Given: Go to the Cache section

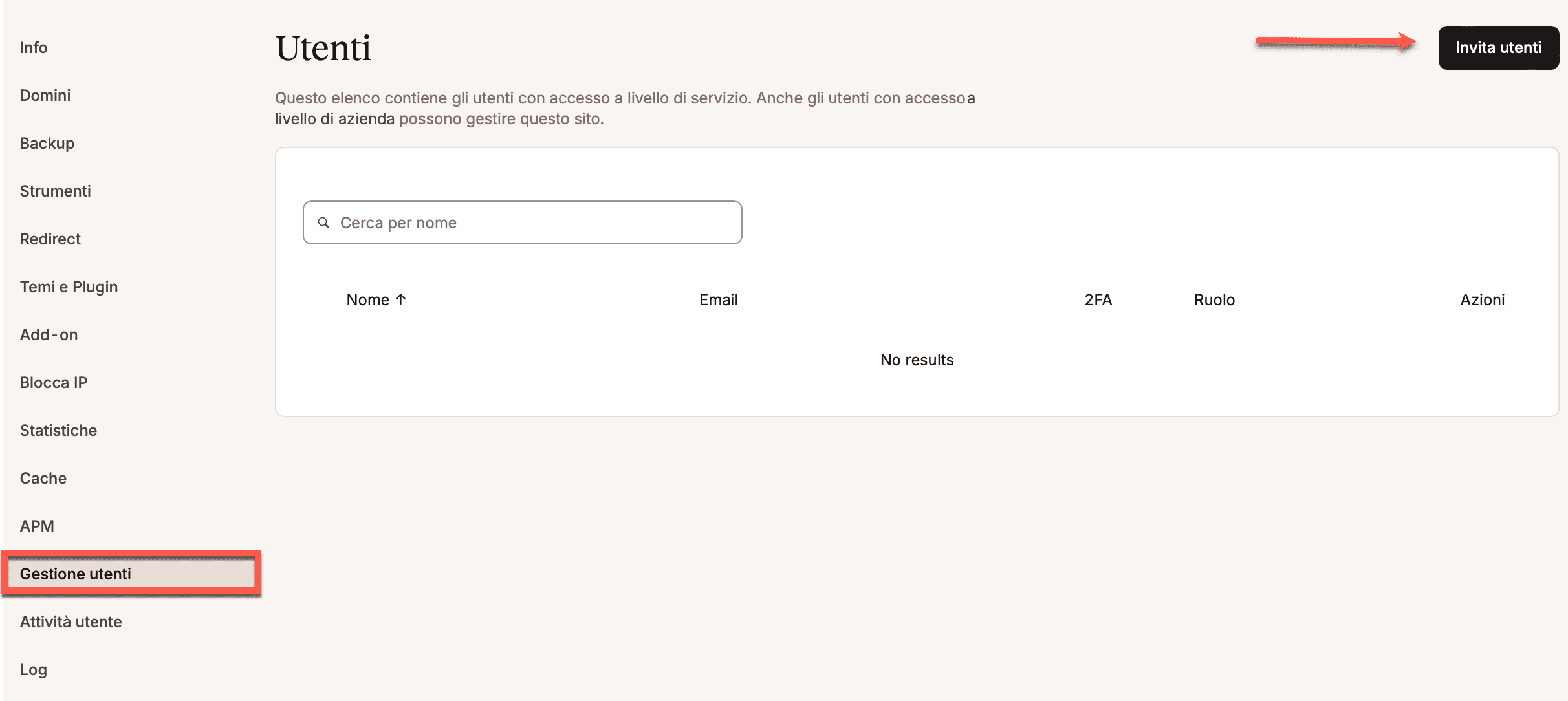Looking at the screenshot, I should (x=43, y=479).
